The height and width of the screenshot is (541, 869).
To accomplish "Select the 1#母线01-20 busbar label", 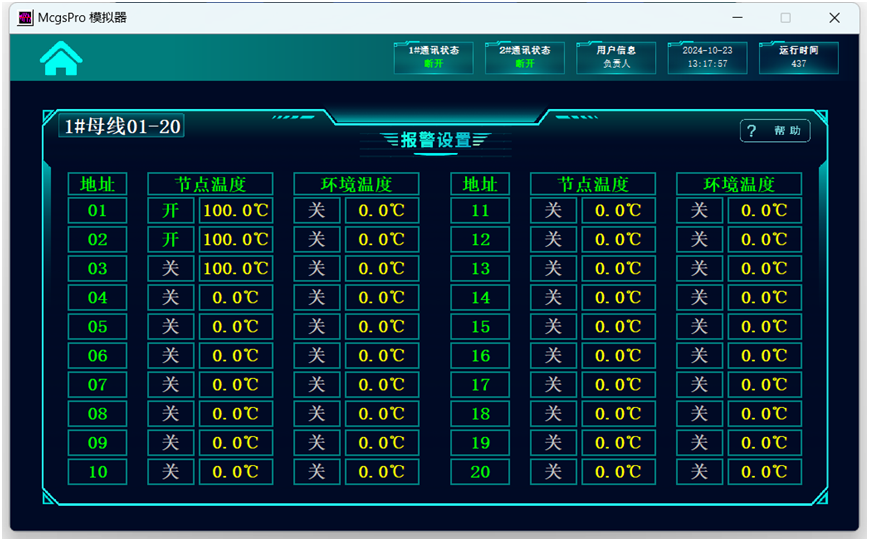I will click(121, 126).
